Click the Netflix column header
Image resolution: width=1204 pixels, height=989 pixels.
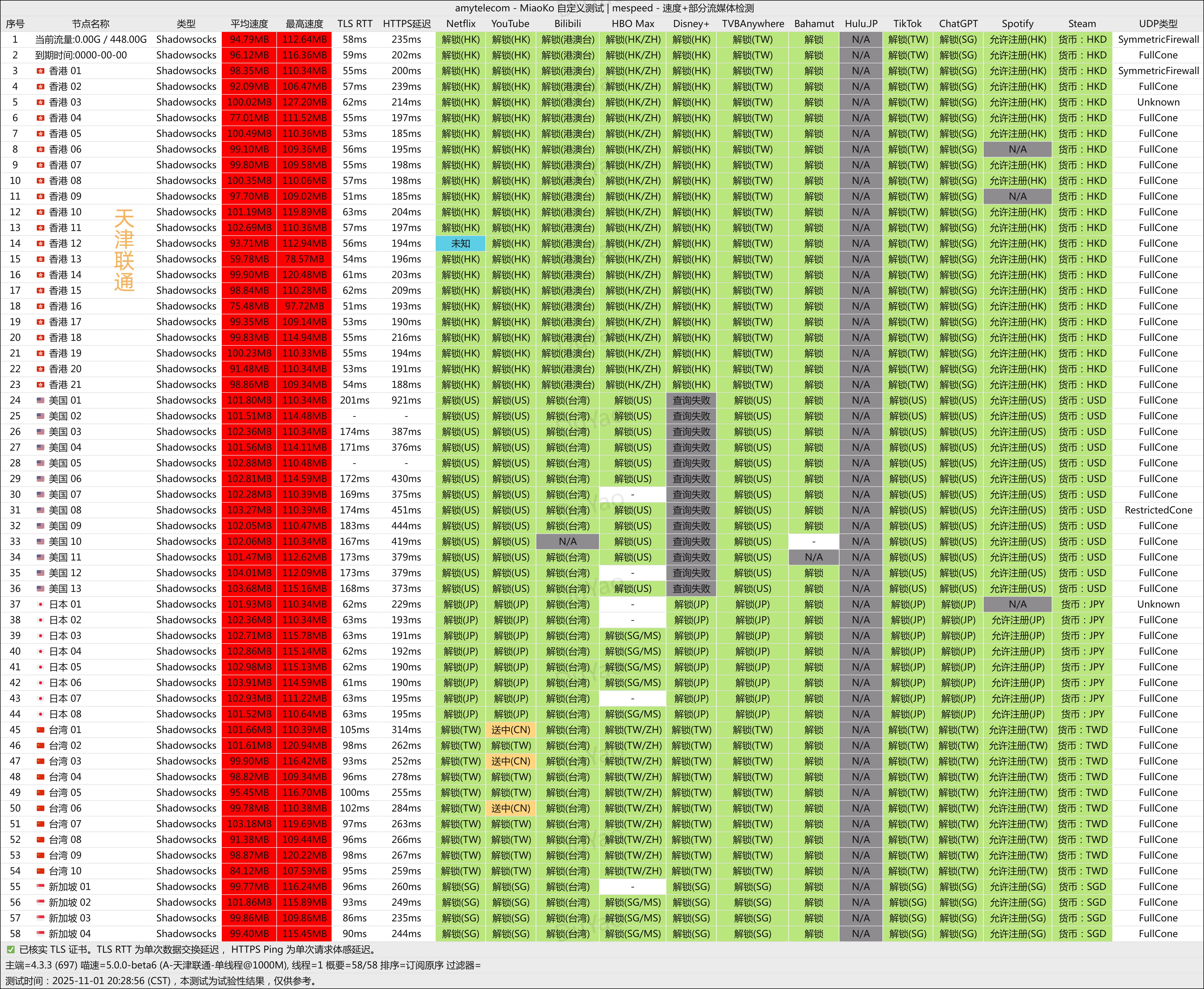tap(460, 24)
